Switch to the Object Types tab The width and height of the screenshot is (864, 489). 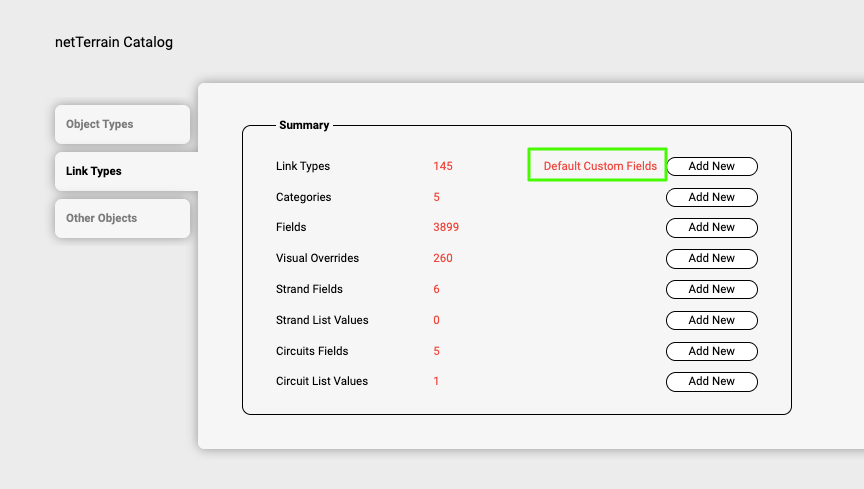(x=121, y=125)
